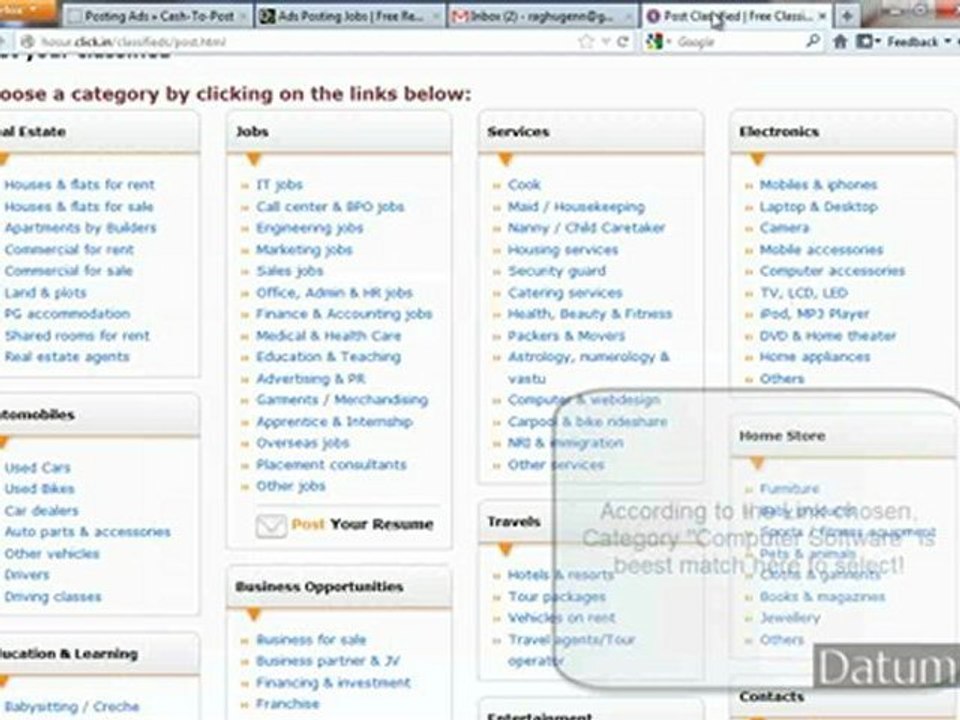Viewport: 960px width, 720px height.
Task: Select Financing & investment link
Action: pyautogui.click(x=333, y=683)
